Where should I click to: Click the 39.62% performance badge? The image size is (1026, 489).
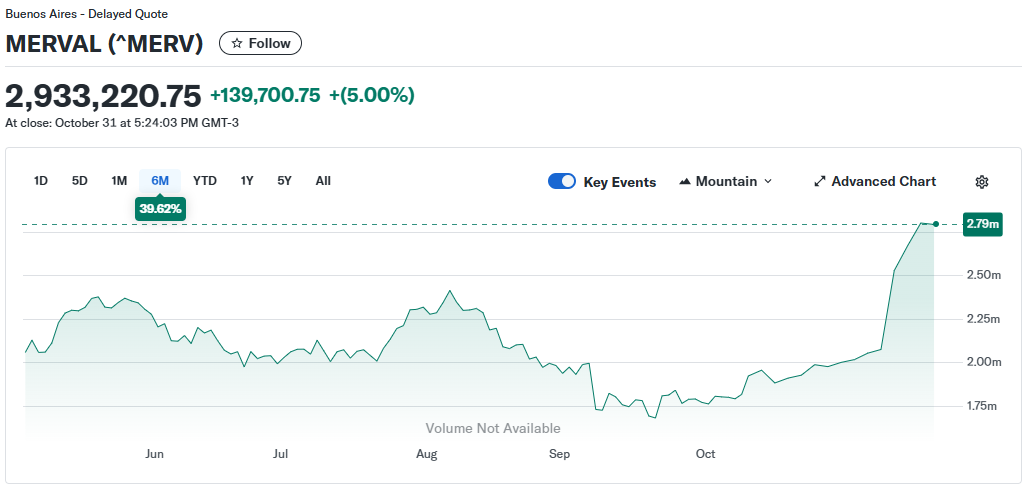(x=160, y=209)
